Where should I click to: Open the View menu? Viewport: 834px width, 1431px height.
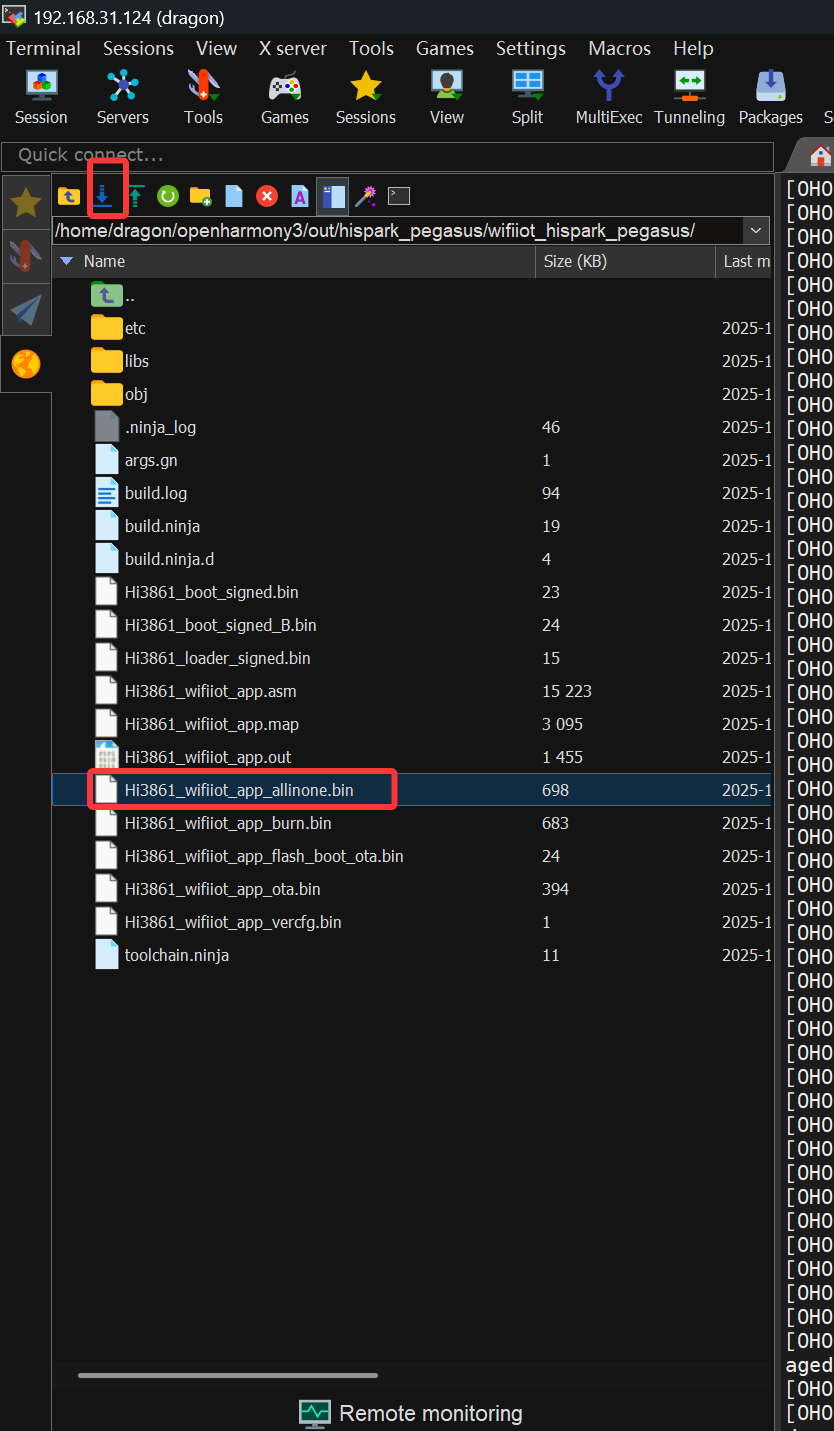217,48
